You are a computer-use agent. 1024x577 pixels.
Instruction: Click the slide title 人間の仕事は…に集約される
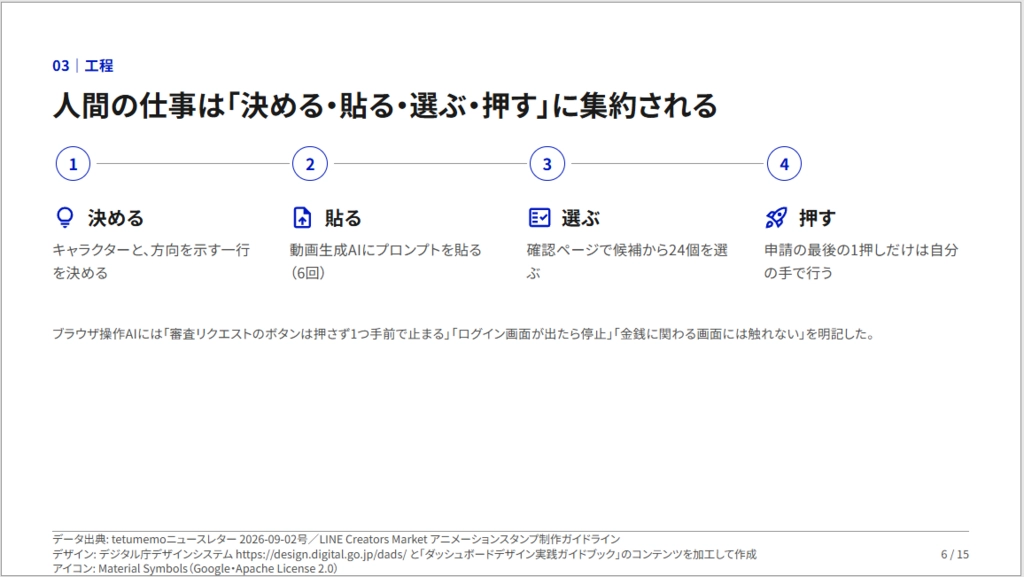point(385,106)
